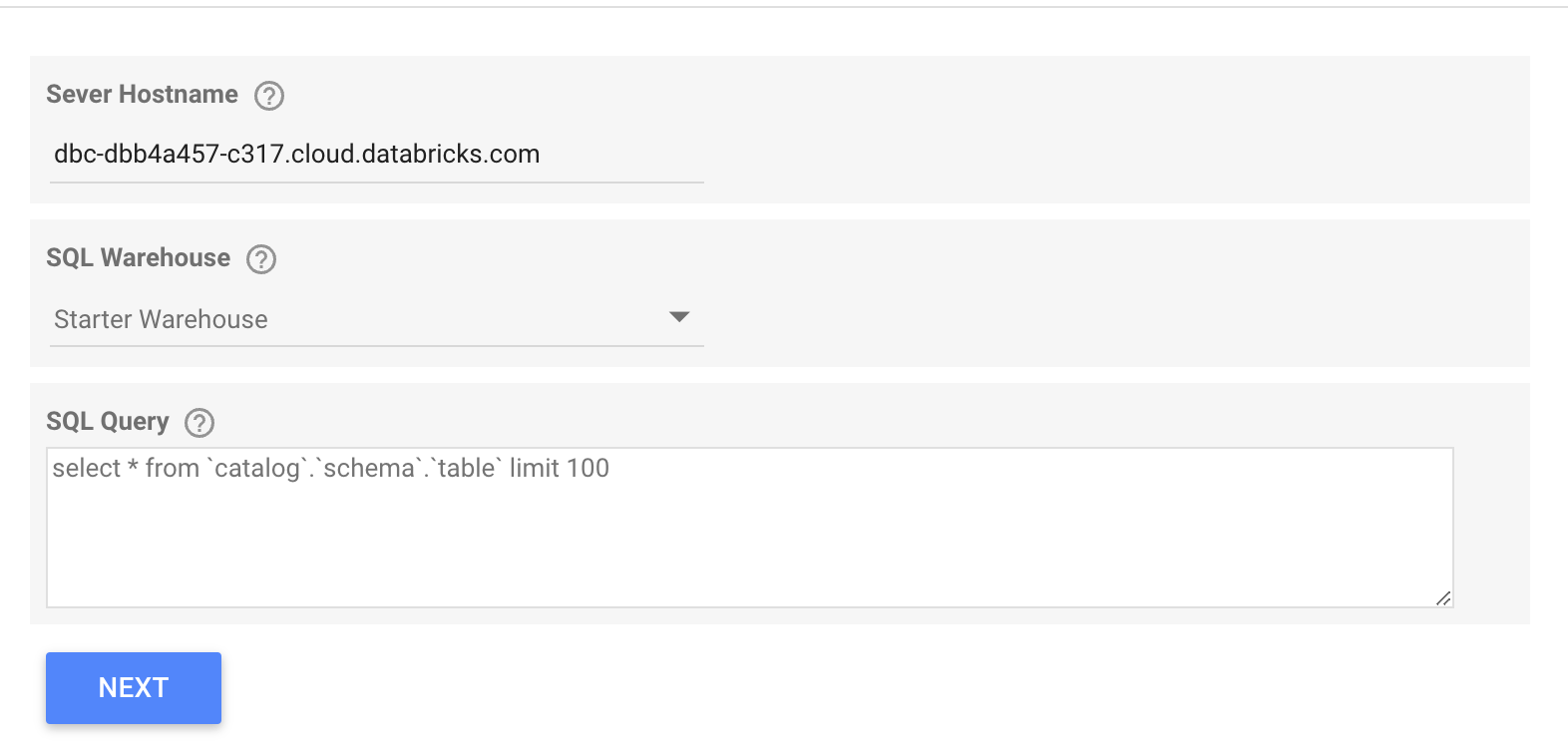This screenshot has width=1568, height=748.
Task: Click the word 'from' in the SQL query
Action: (x=173, y=469)
